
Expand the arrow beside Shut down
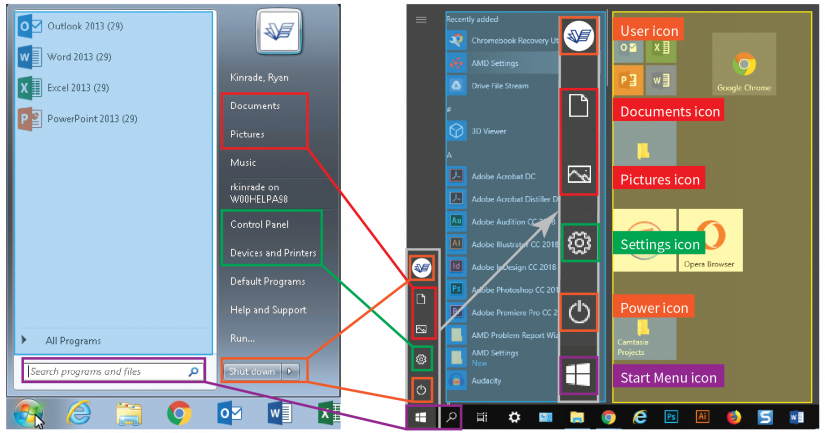point(290,371)
